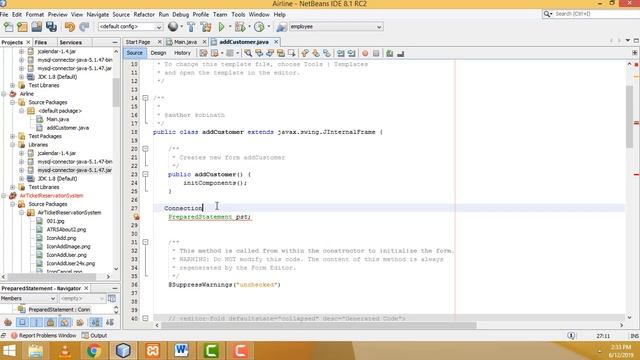Image resolution: width=640 pixels, height=360 pixels.
Task: Open the Source menu
Action: click(x=121, y=14)
